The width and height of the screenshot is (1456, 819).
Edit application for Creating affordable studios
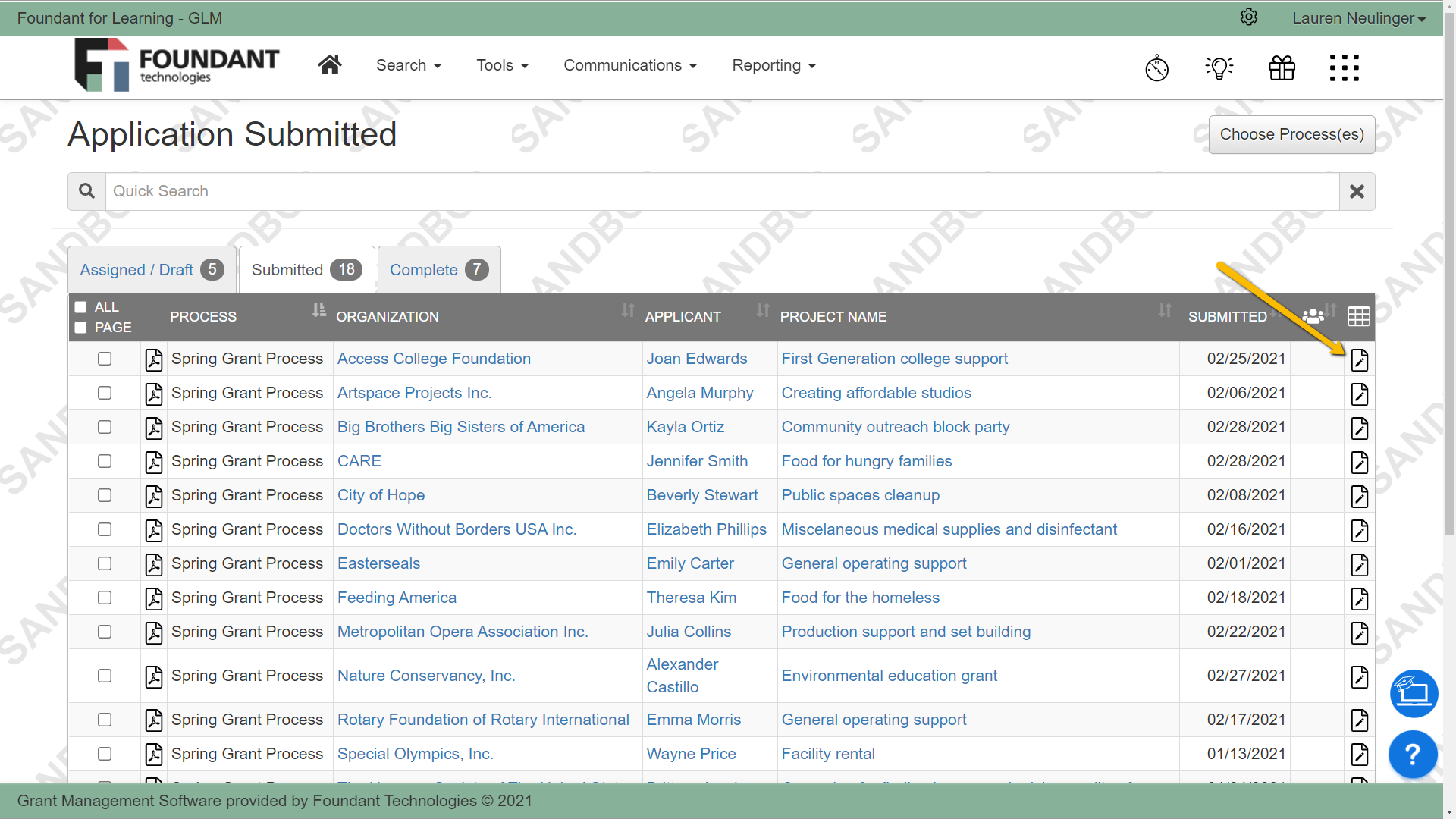point(1359,394)
